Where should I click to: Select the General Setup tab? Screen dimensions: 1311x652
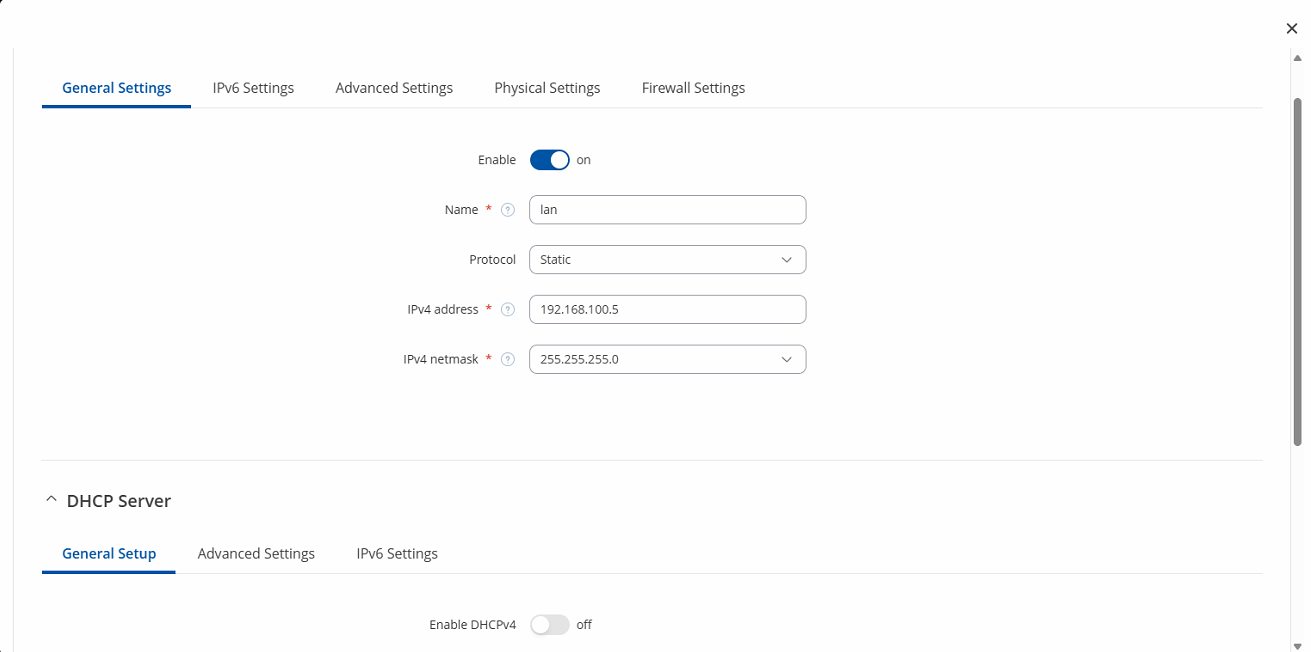(108, 553)
